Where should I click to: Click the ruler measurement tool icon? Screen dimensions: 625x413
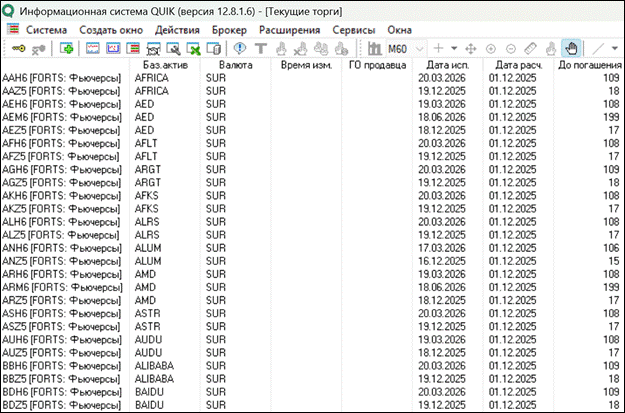click(x=530, y=48)
